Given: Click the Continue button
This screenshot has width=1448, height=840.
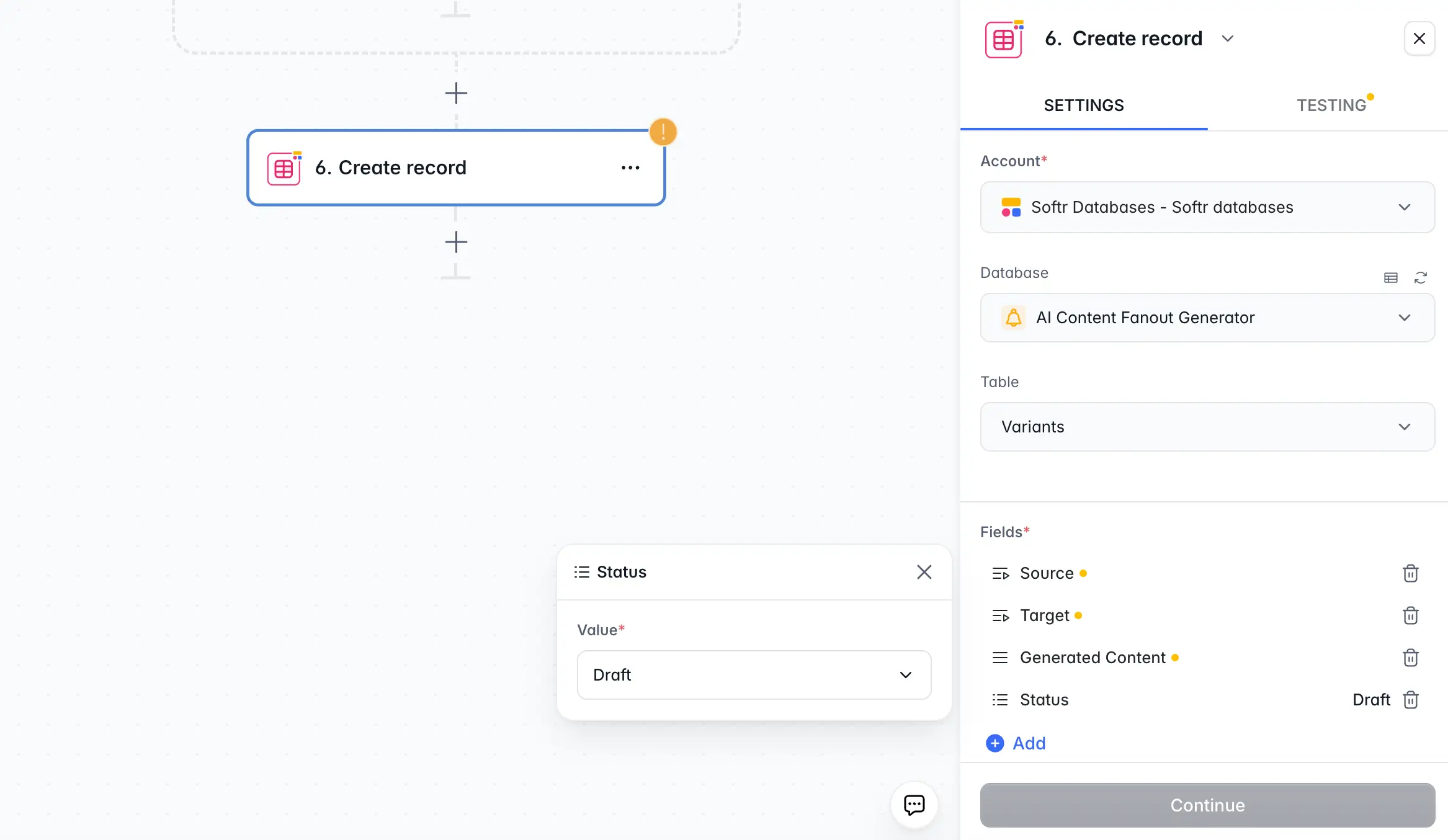Looking at the screenshot, I should point(1207,805).
